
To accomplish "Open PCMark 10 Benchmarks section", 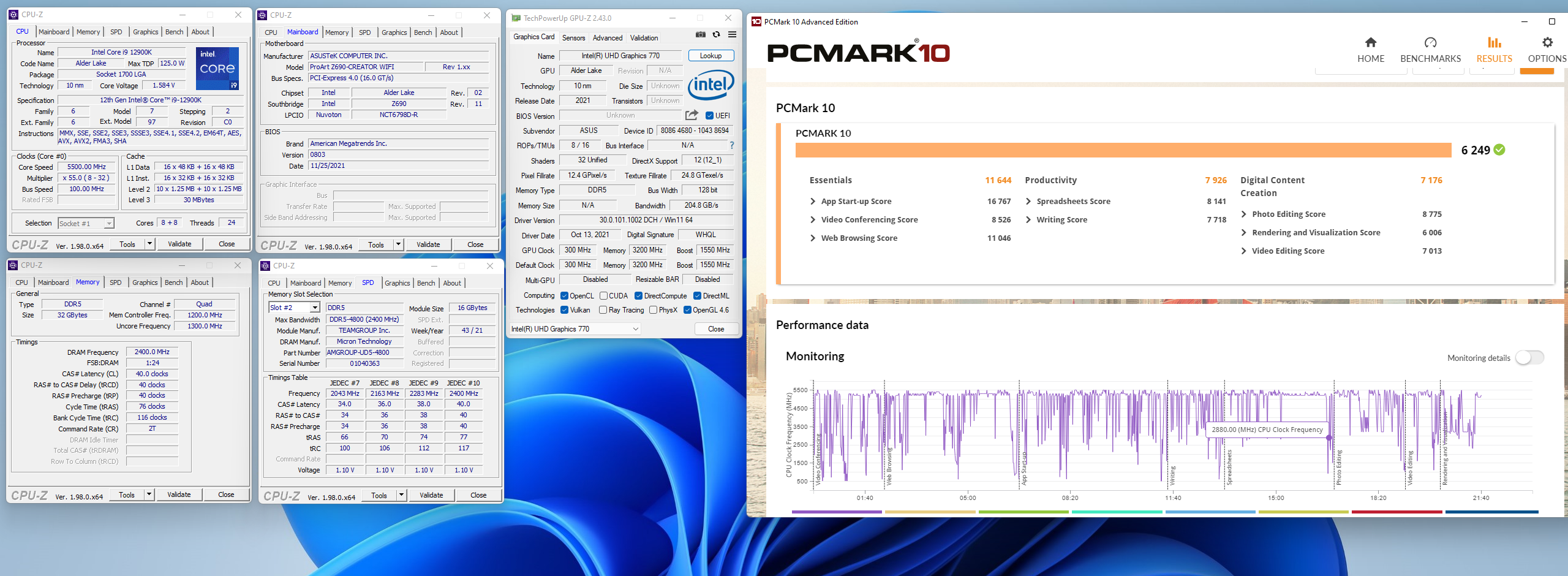I will coord(1430,50).
